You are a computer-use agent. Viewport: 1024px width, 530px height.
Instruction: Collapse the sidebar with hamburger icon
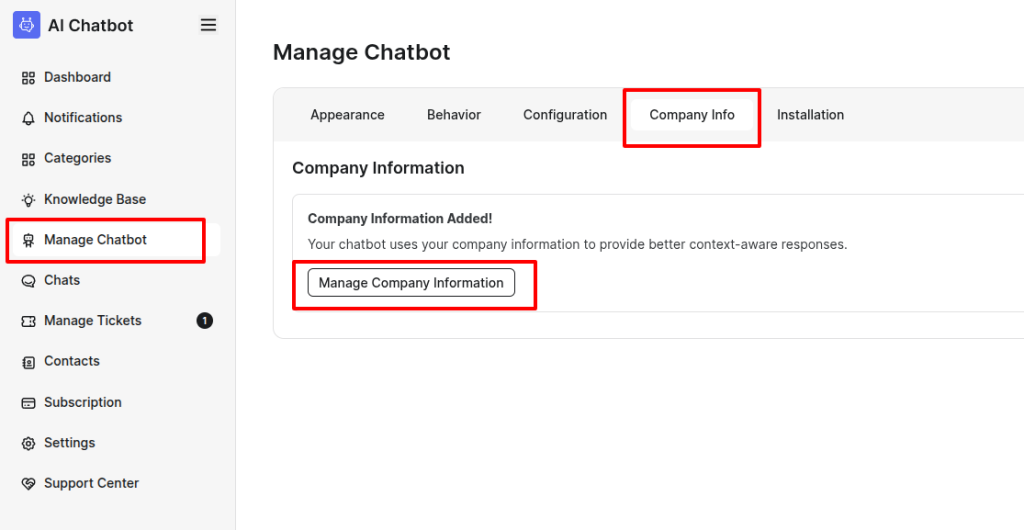pyautogui.click(x=208, y=25)
